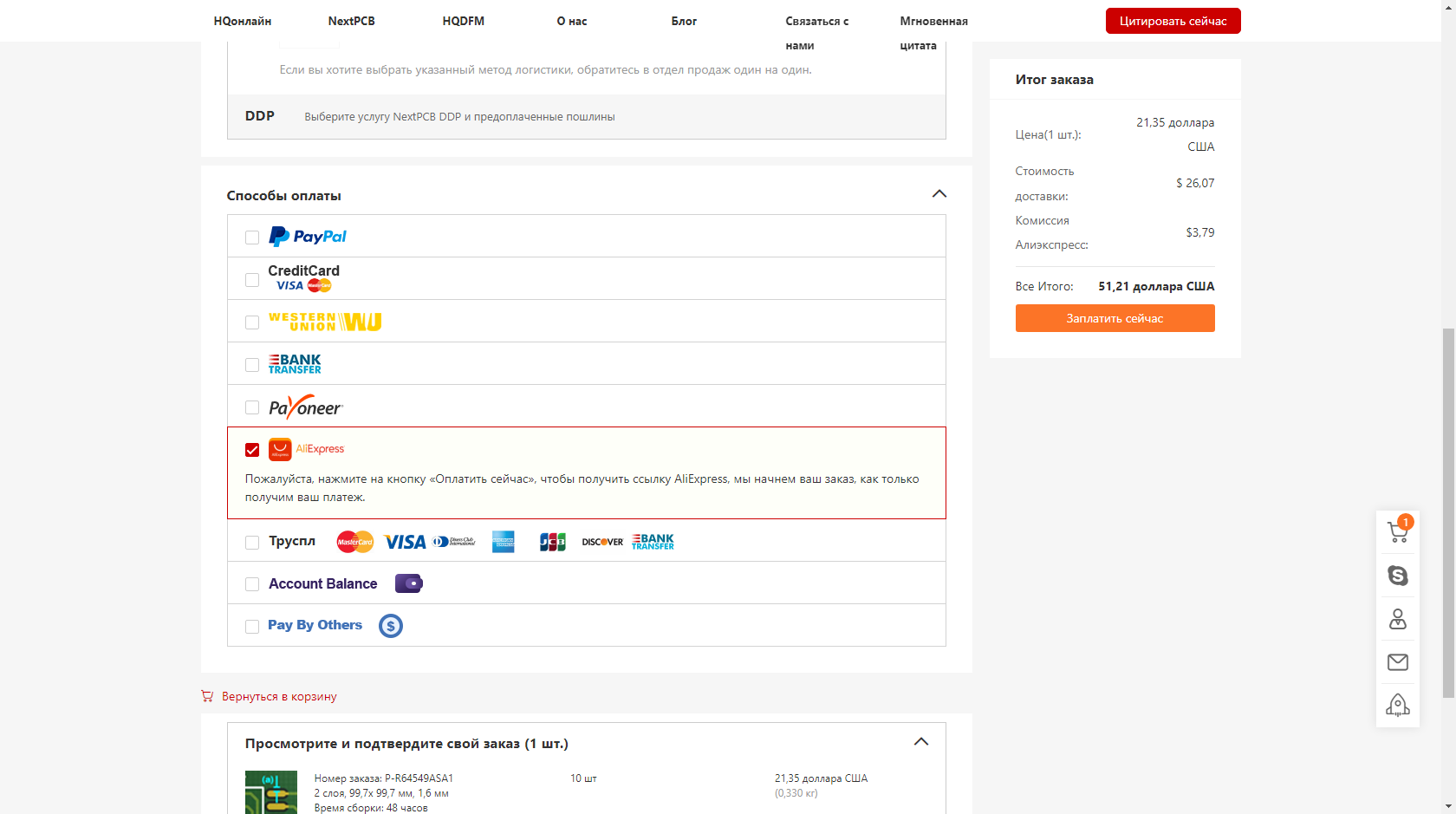Select the CreditCard payment checkbox
The width and height of the screenshot is (1456, 814).
pyautogui.click(x=252, y=280)
